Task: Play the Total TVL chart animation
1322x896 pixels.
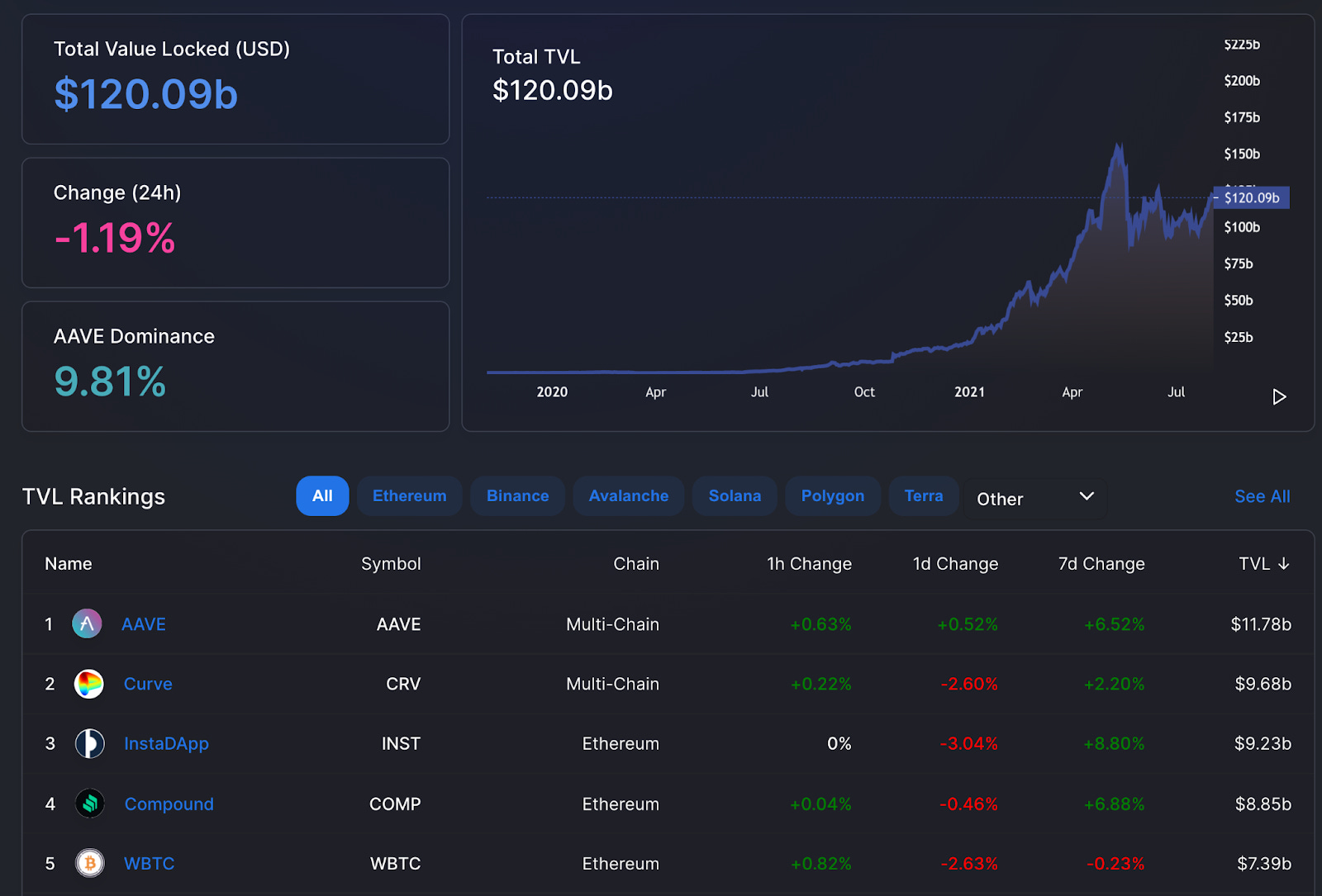Action: pyautogui.click(x=1279, y=397)
